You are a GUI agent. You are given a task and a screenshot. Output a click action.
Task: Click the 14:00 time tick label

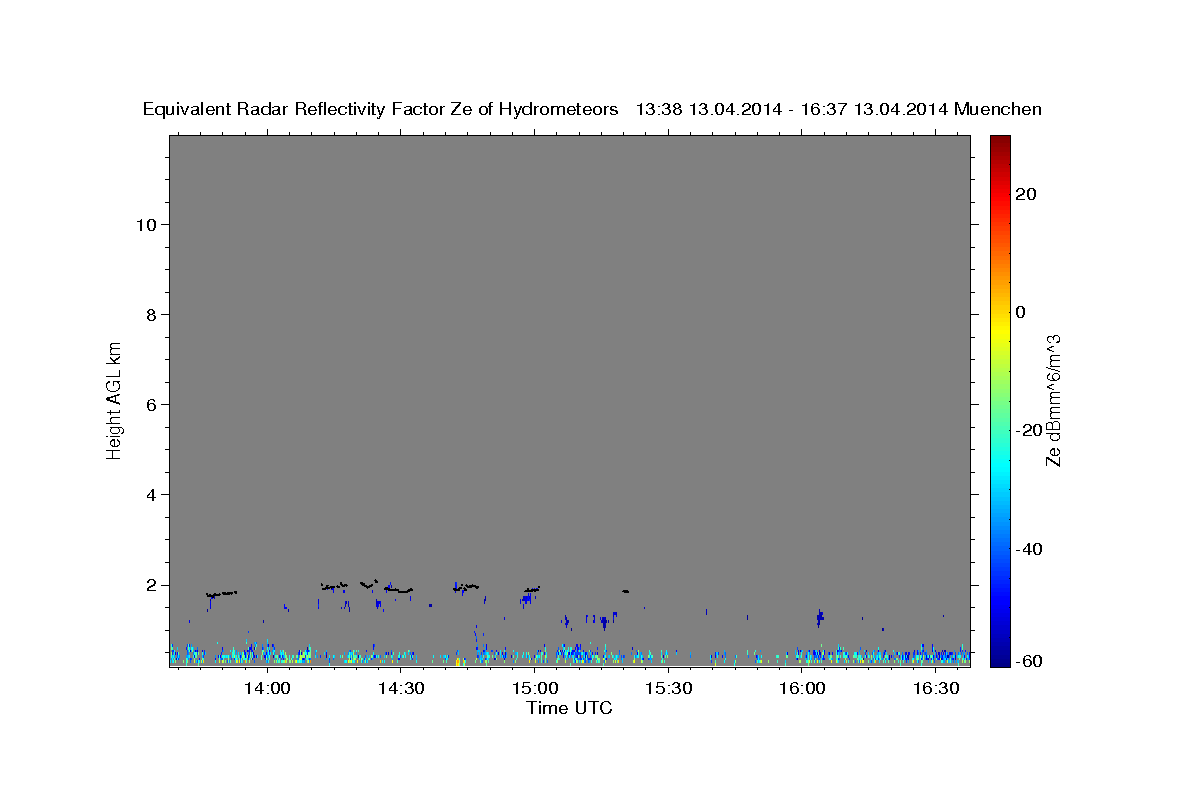(x=268, y=688)
